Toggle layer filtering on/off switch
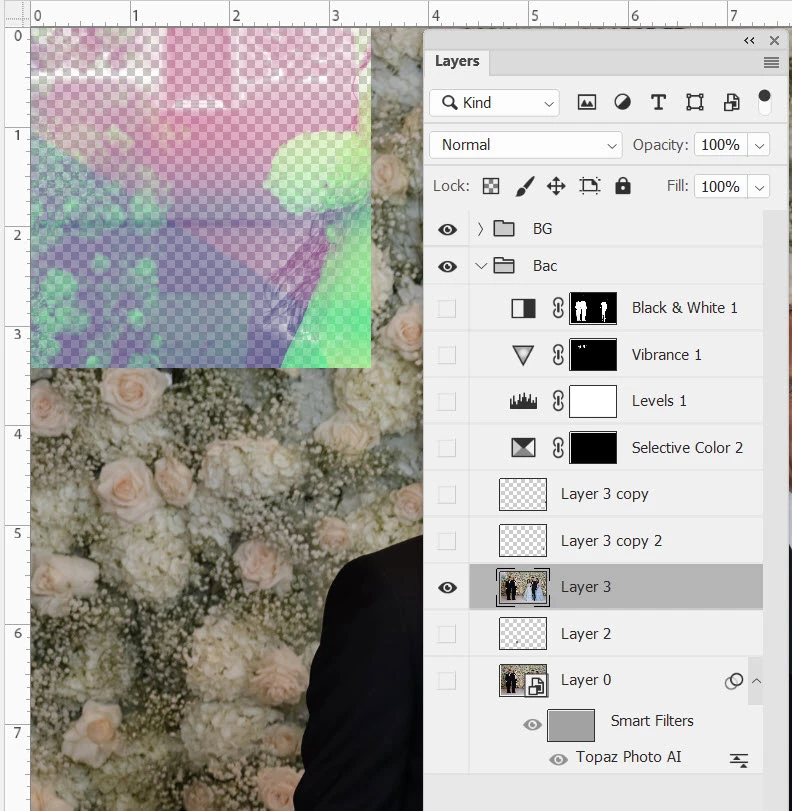The width and height of the screenshot is (792, 811). tap(764, 102)
